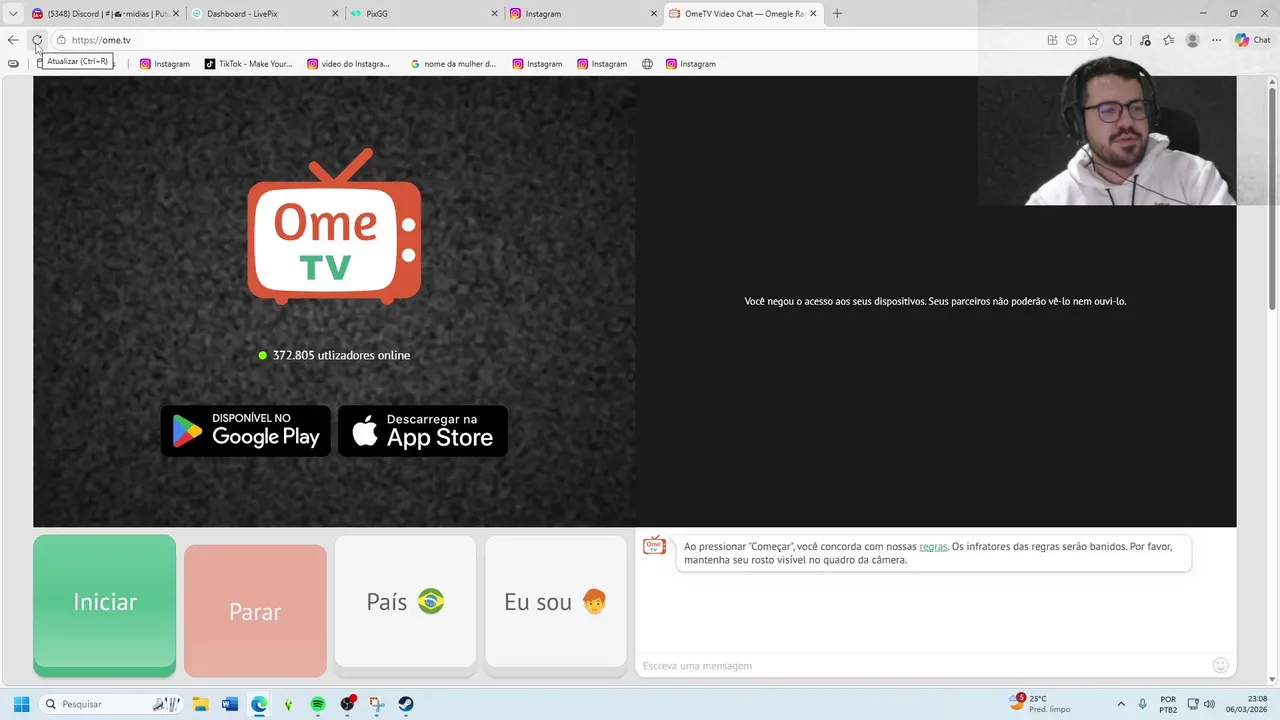Open the weather widget showing 25°C

point(1042,704)
